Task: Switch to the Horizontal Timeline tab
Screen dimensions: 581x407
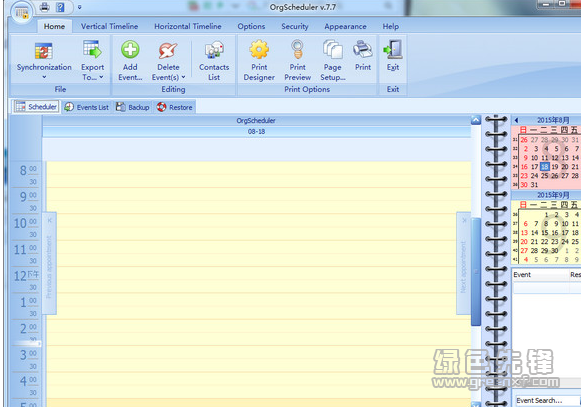Action: 187,26
